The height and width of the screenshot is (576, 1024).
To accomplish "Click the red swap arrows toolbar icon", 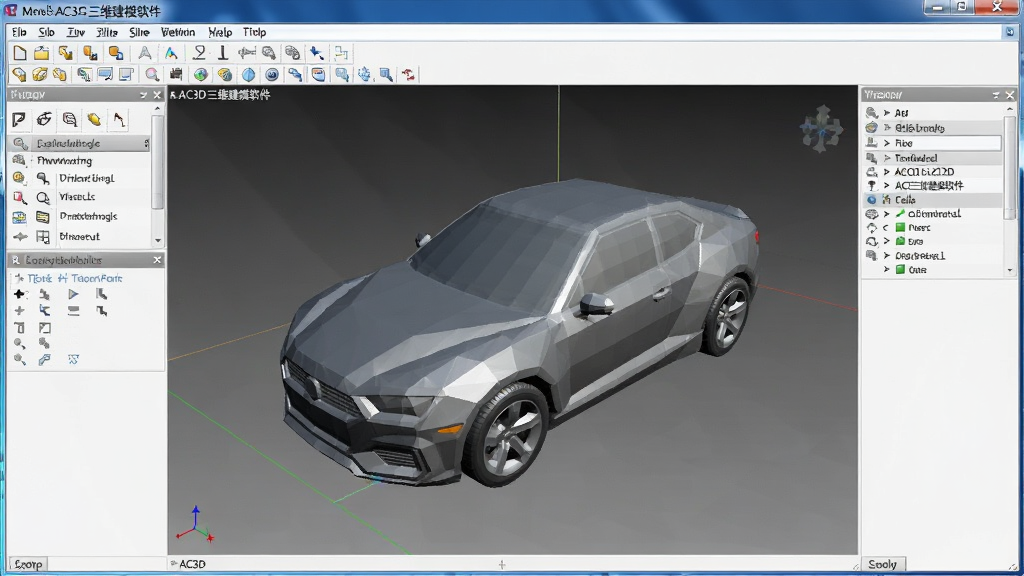I will pos(409,74).
